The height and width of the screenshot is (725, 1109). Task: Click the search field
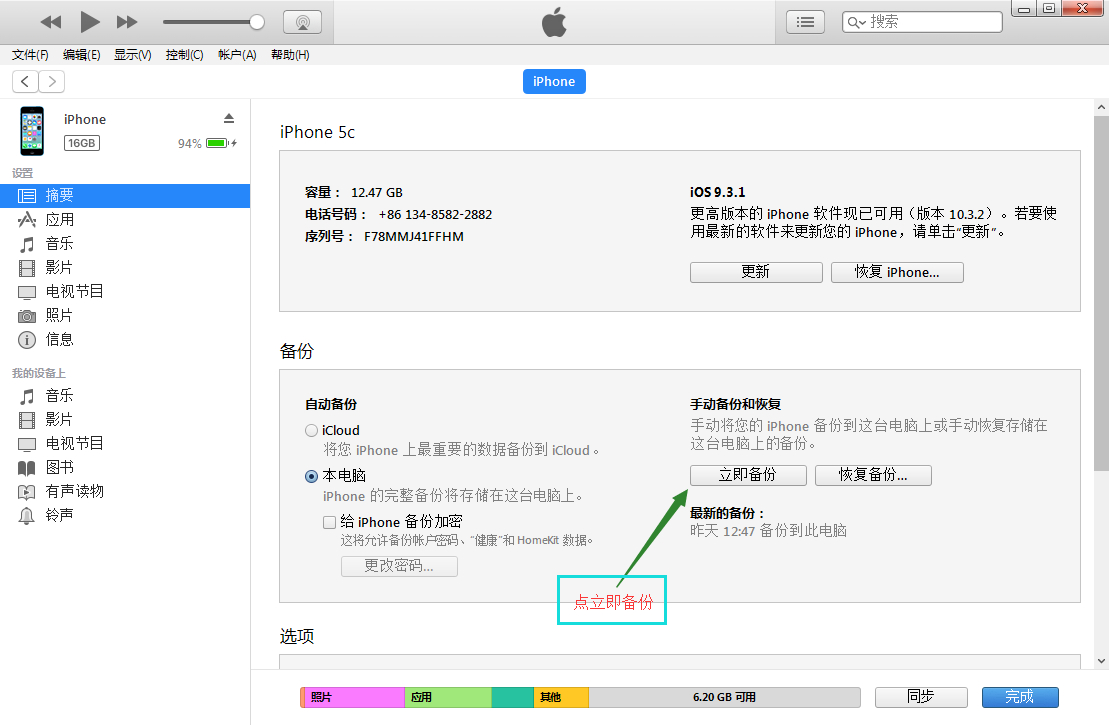click(x=922, y=22)
